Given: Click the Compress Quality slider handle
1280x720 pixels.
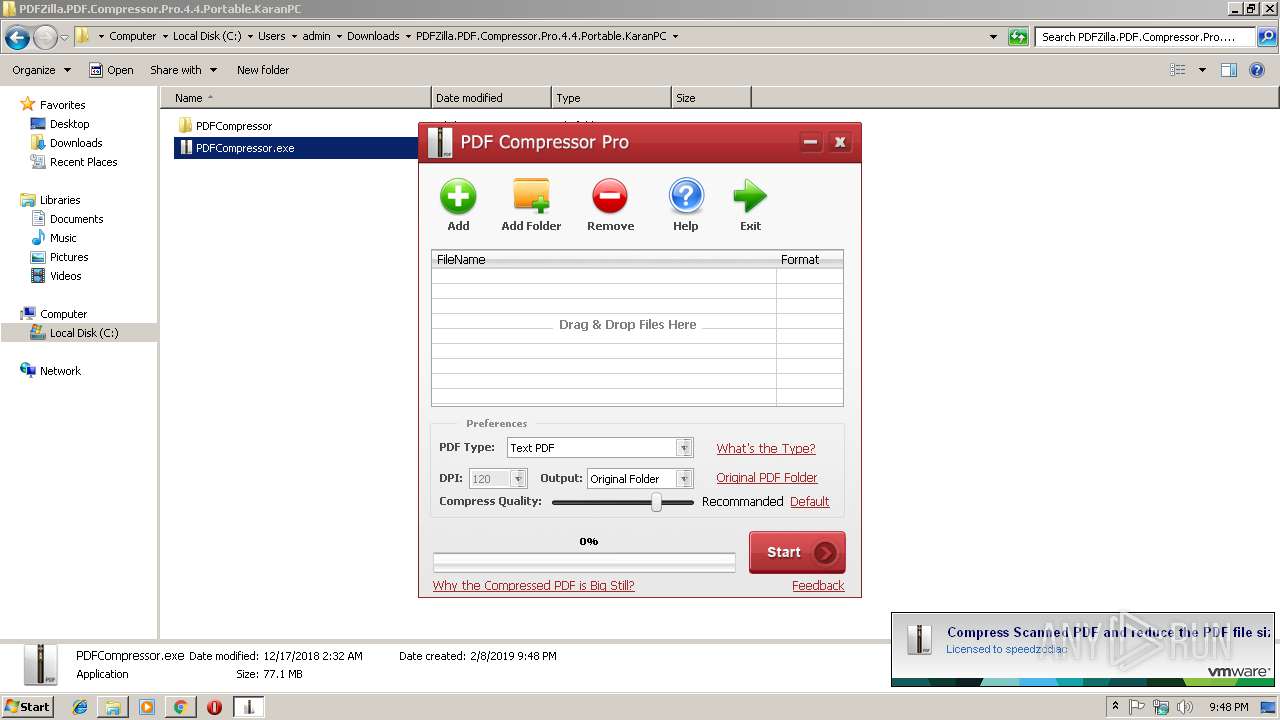Looking at the screenshot, I should coord(656,502).
